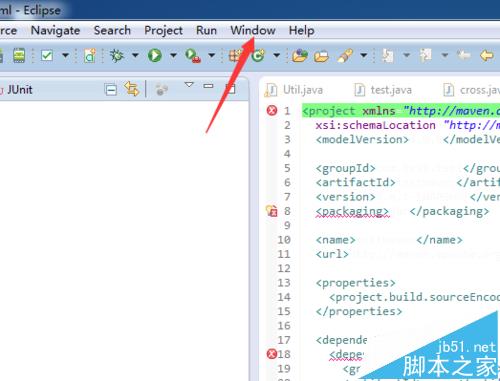Toggle Link with Editor in JUnit view
The width and height of the screenshot is (500, 381).
pyautogui.click(x=132, y=89)
